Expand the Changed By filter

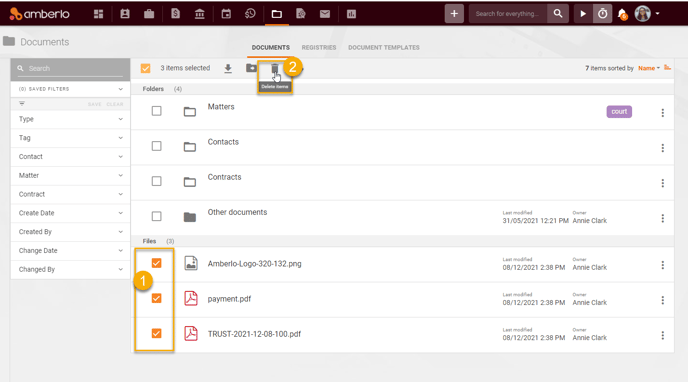[70, 270]
